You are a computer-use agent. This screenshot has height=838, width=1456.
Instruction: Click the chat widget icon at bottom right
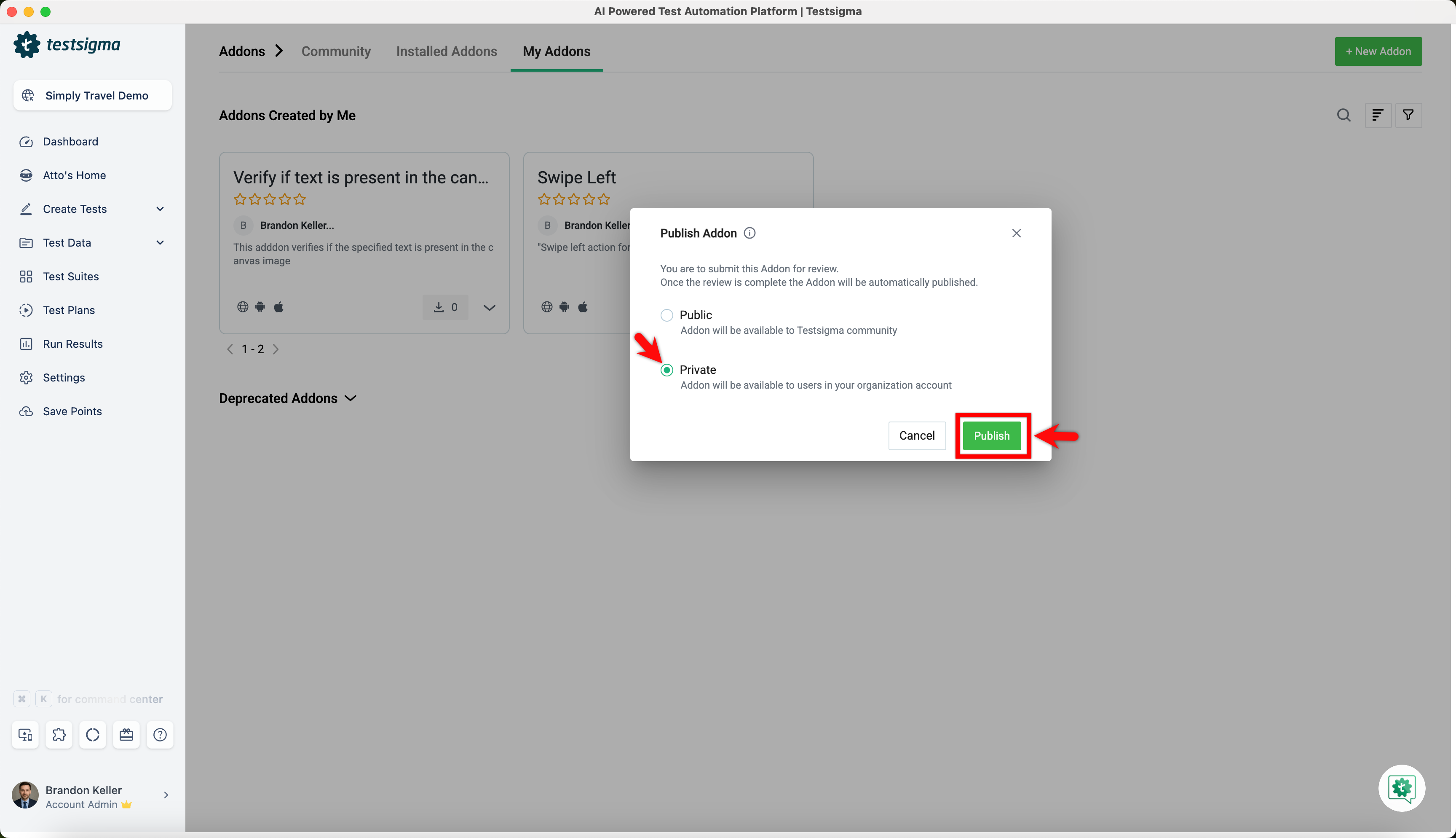tap(1401, 788)
